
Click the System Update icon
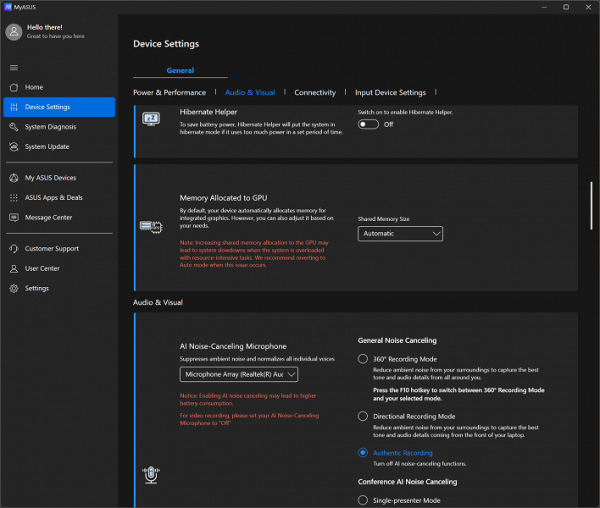point(13,147)
